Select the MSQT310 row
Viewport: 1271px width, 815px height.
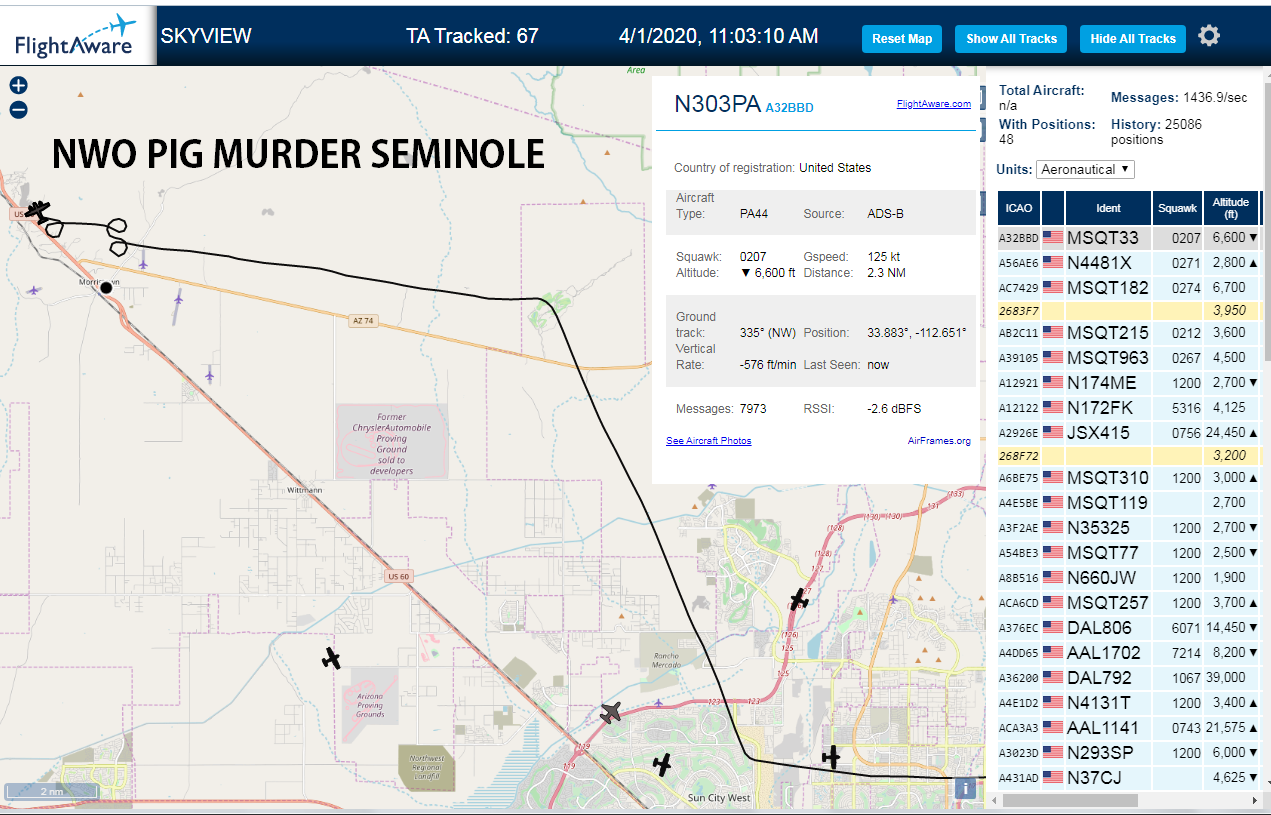point(1129,478)
